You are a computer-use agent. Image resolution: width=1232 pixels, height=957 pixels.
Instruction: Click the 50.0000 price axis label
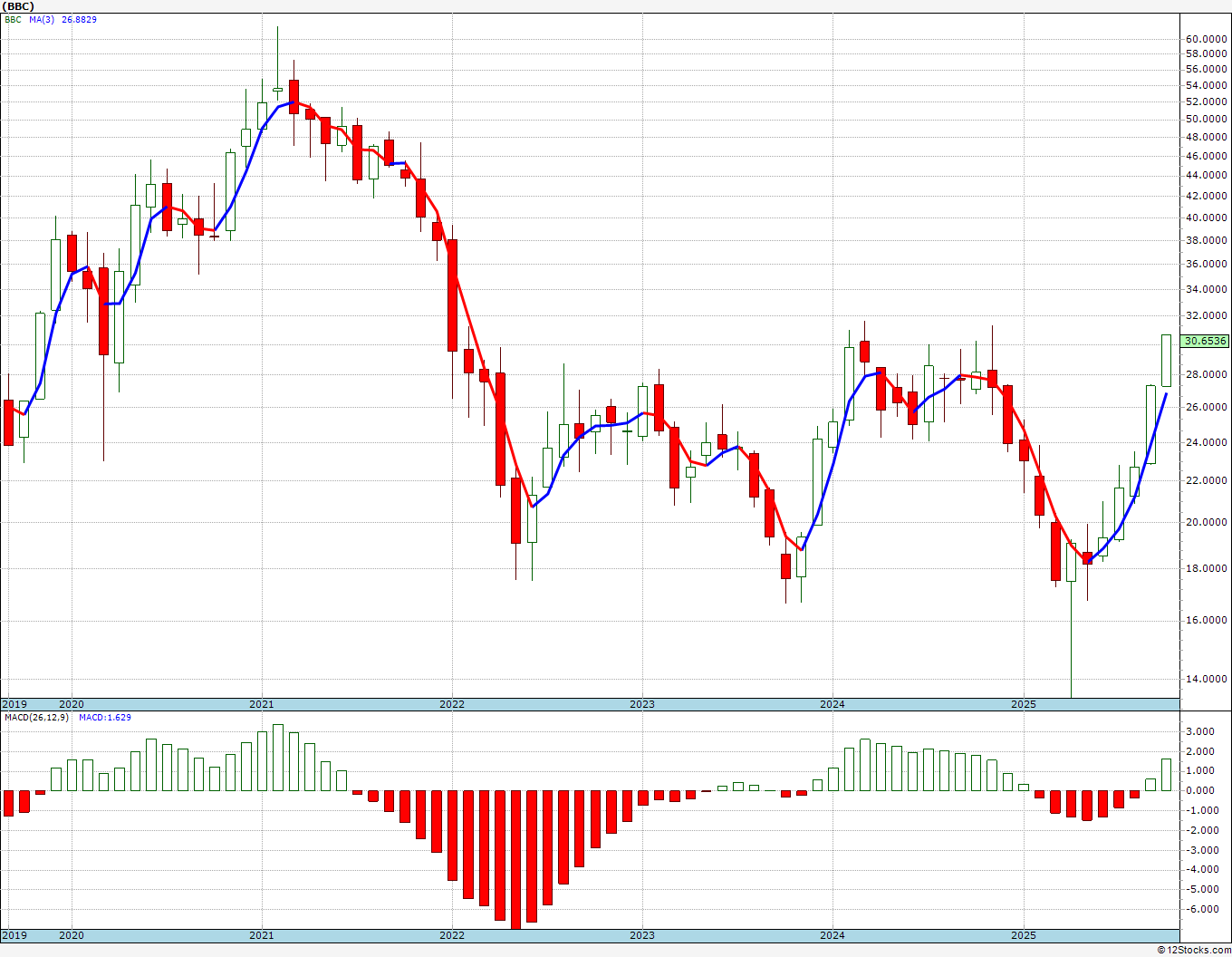coord(1206,119)
